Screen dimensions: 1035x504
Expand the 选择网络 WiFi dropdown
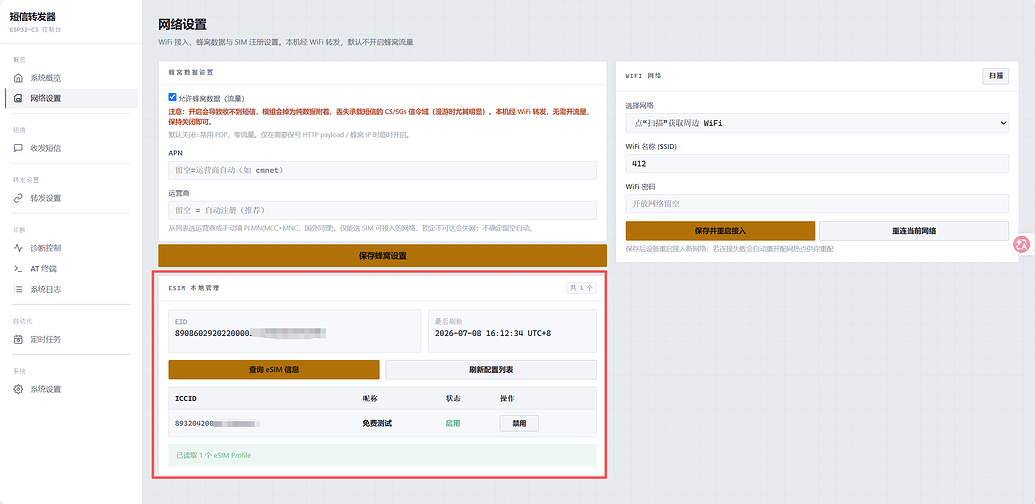(x=817, y=123)
